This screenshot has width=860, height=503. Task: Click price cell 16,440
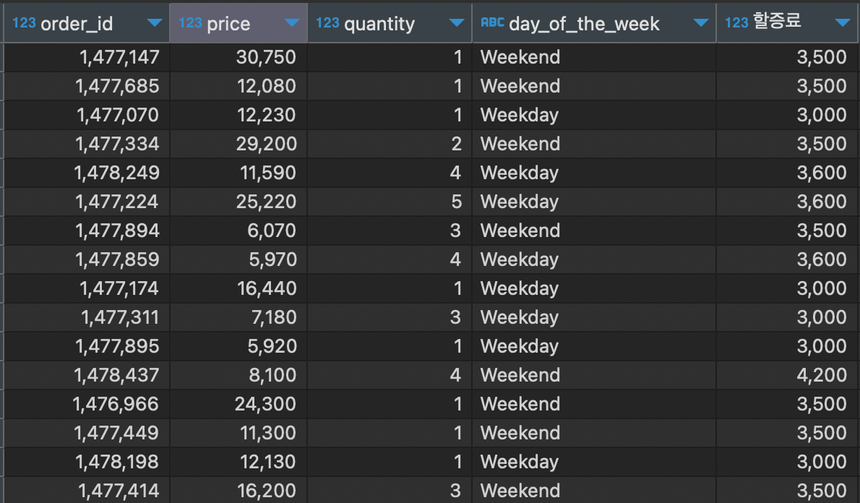239,289
